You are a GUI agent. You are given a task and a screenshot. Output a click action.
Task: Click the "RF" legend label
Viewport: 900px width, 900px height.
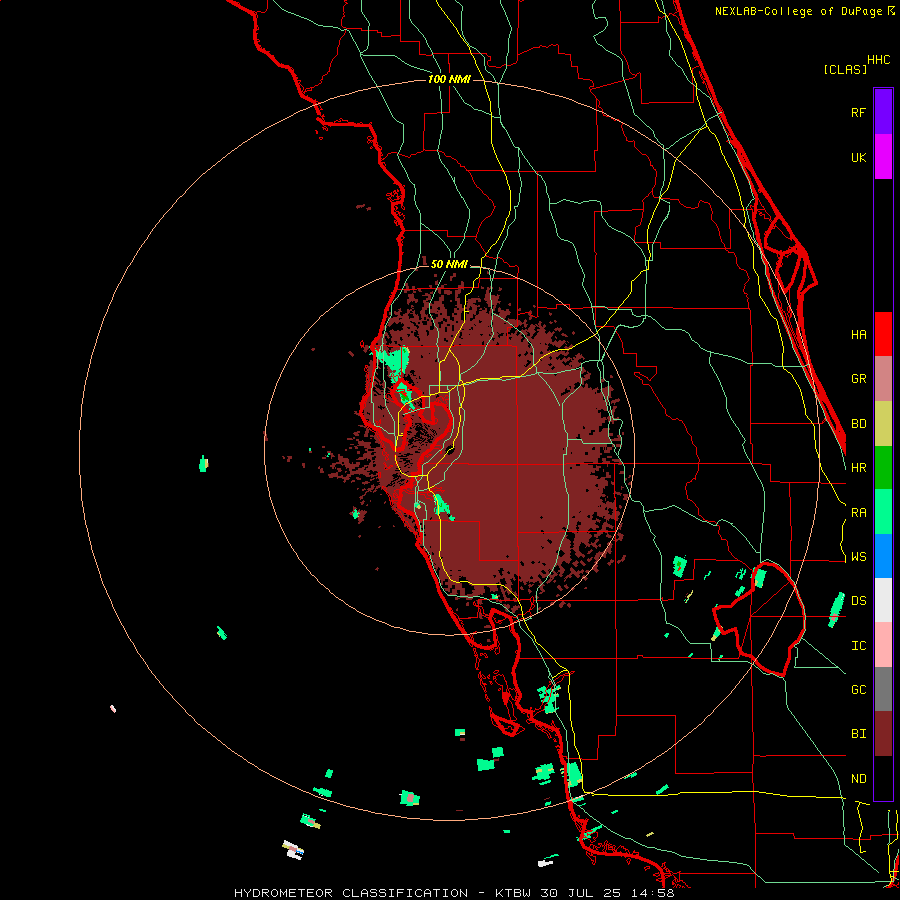point(858,112)
